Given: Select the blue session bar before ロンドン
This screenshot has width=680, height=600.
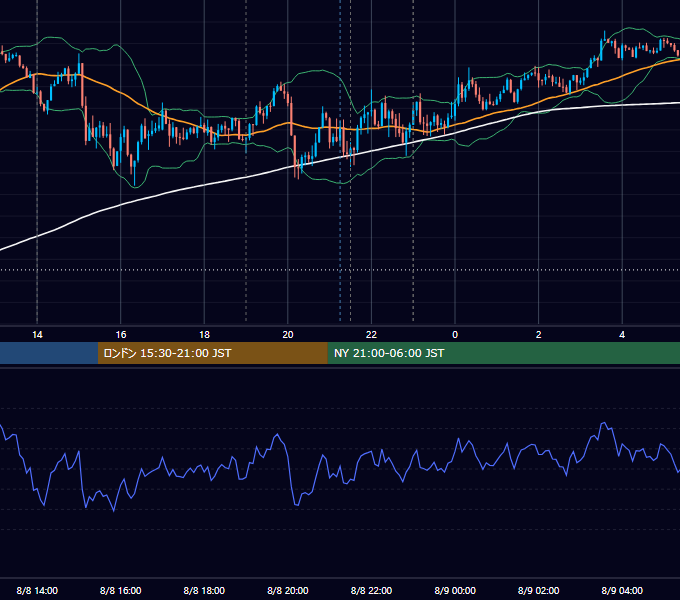Looking at the screenshot, I should tap(49, 353).
